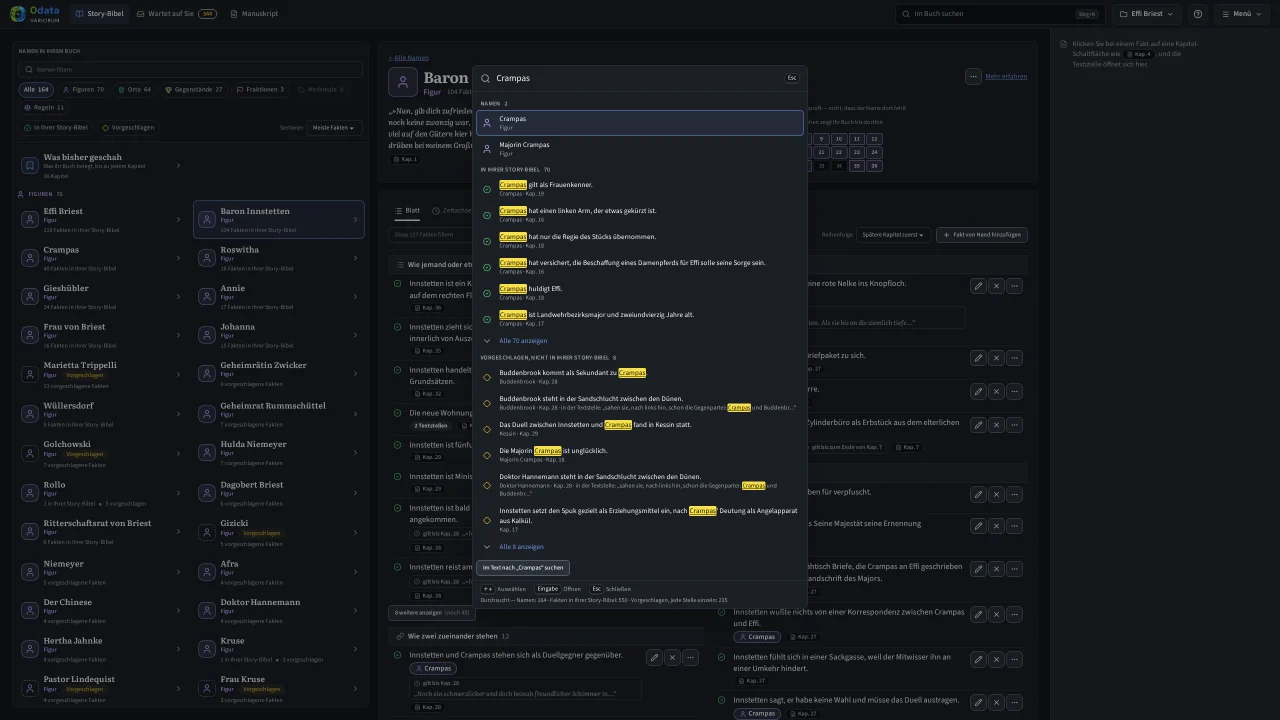Click the three-dot button beside Mehr erfahren

pyautogui.click(x=972, y=76)
